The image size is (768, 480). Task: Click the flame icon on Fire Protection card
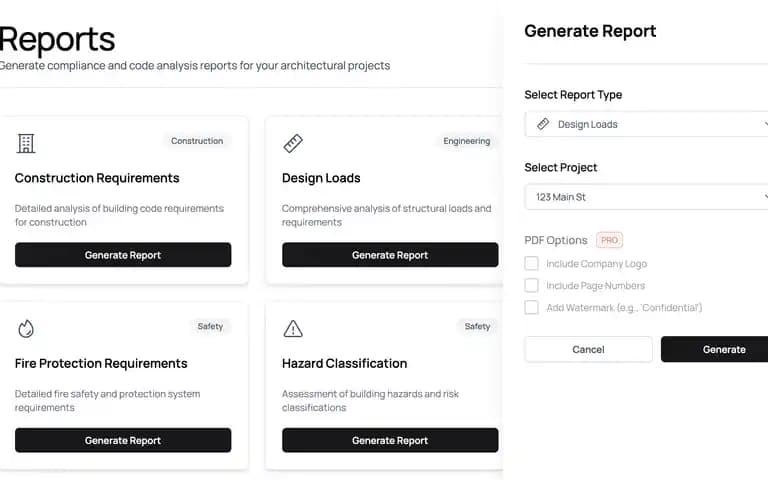[25, 329]
